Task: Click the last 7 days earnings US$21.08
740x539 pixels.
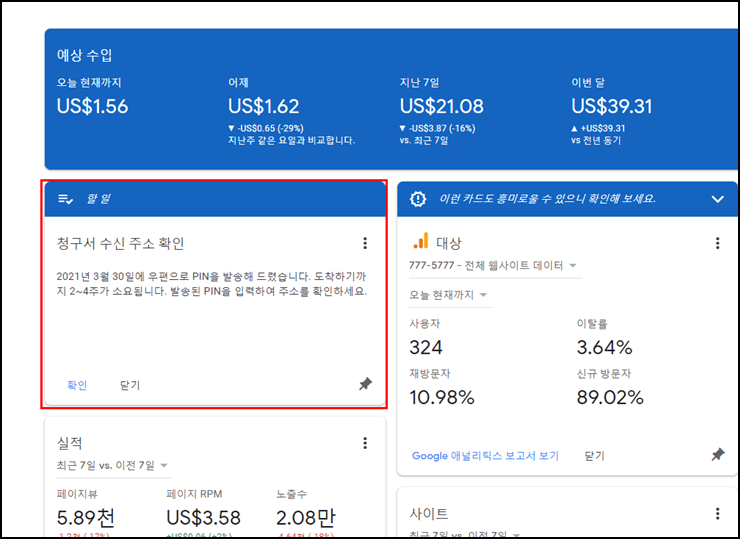Action: (442, 106)
